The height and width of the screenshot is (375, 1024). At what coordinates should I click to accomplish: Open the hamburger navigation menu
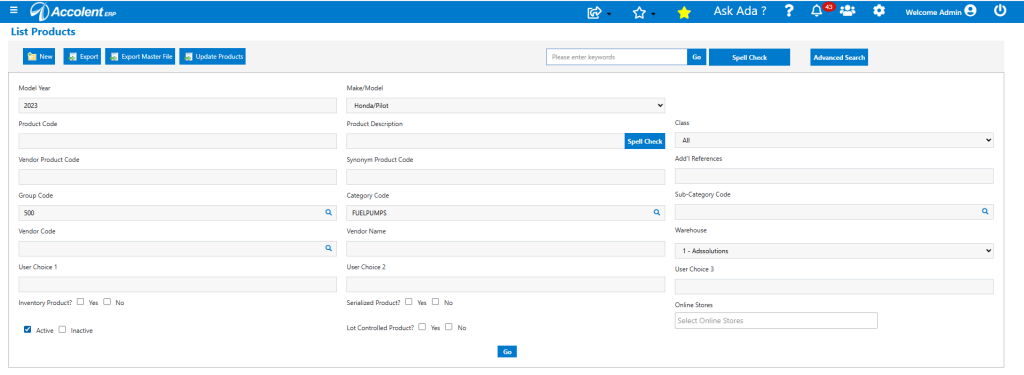click(14, 10)
